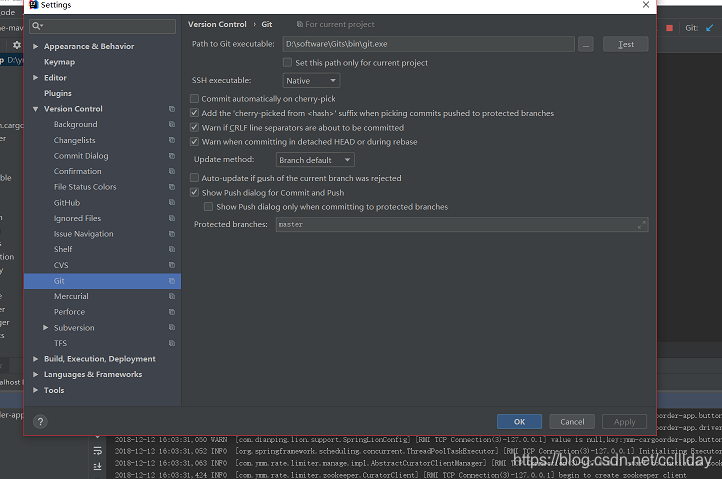Expand the Protected branches field editor
The width and height of the screenshot is (722, 479).
tap(641, 225)
